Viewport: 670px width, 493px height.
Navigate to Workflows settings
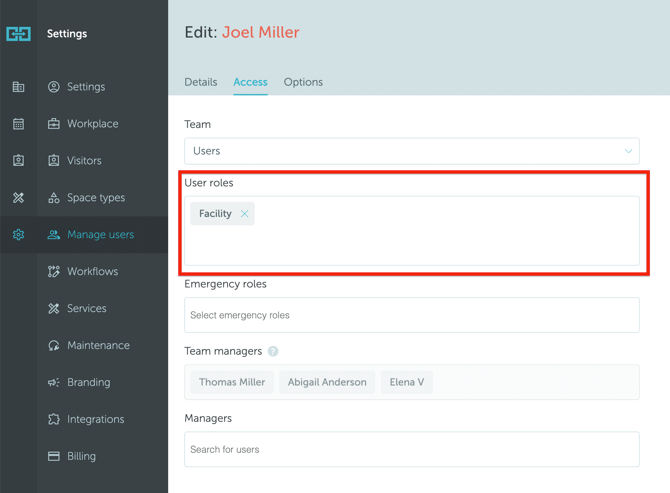92,272
